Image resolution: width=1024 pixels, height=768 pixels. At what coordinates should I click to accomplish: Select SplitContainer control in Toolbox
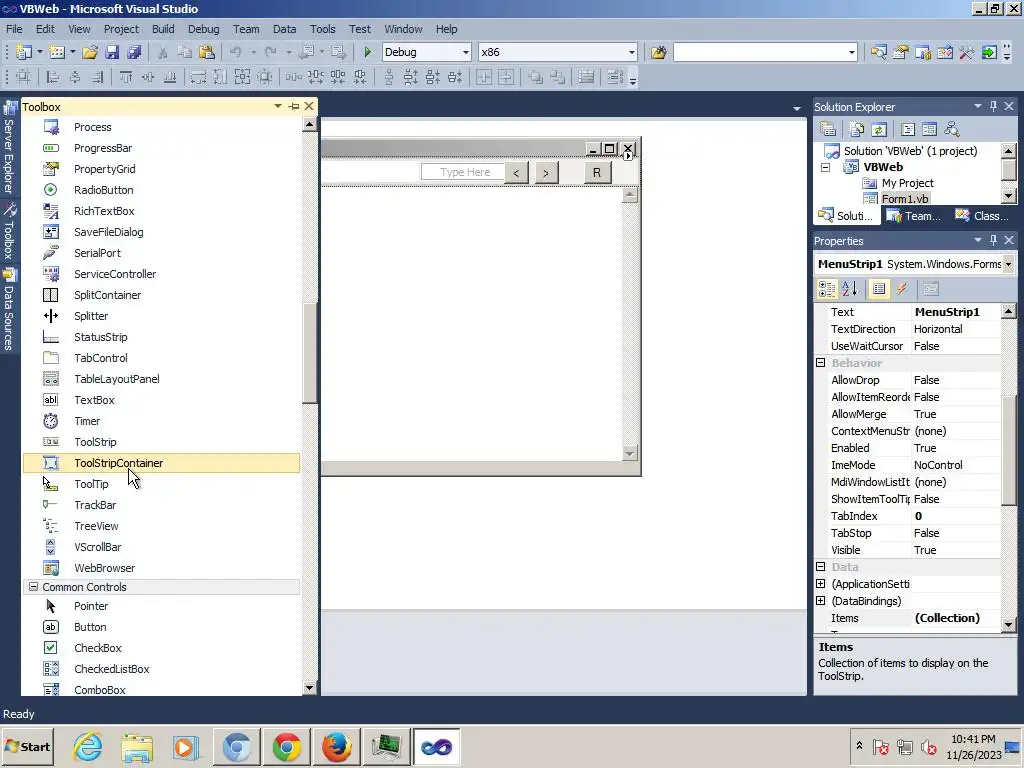tap(161, 295)
